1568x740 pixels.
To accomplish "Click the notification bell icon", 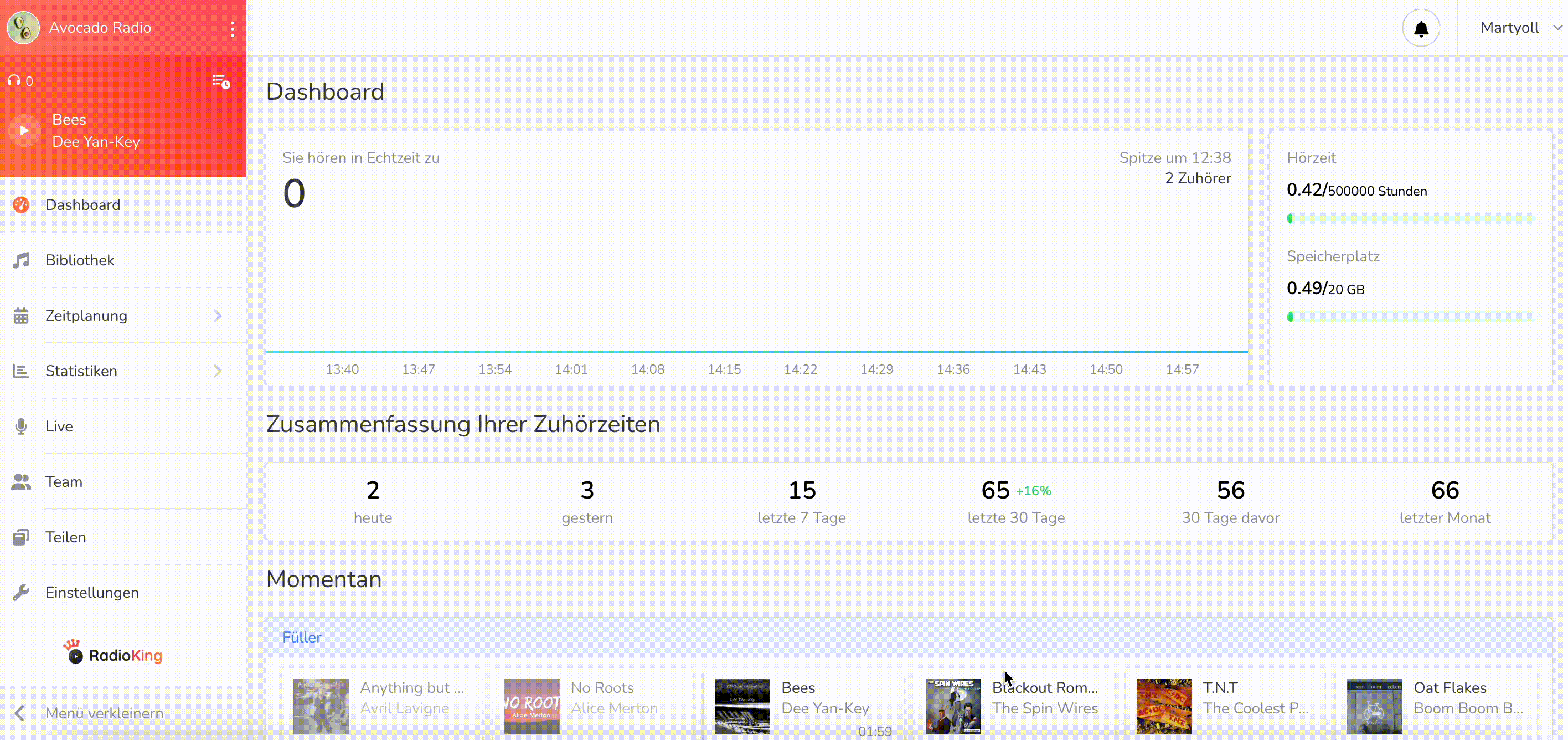I will pyautogui.click(x=1421, y=29).
